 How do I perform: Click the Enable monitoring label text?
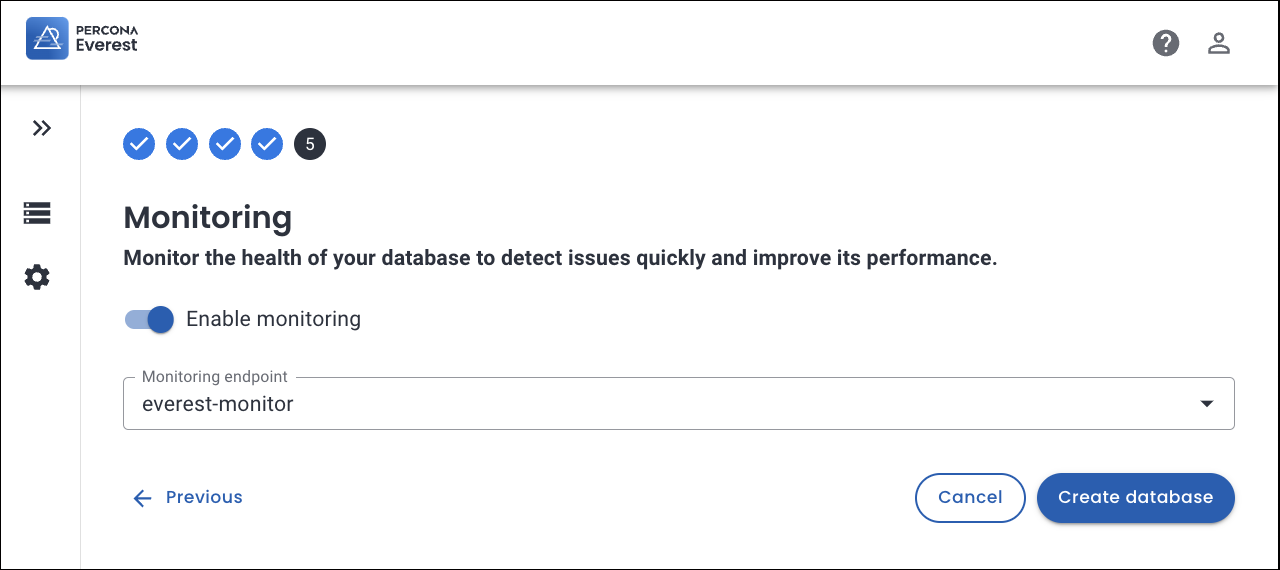[273, 319]
